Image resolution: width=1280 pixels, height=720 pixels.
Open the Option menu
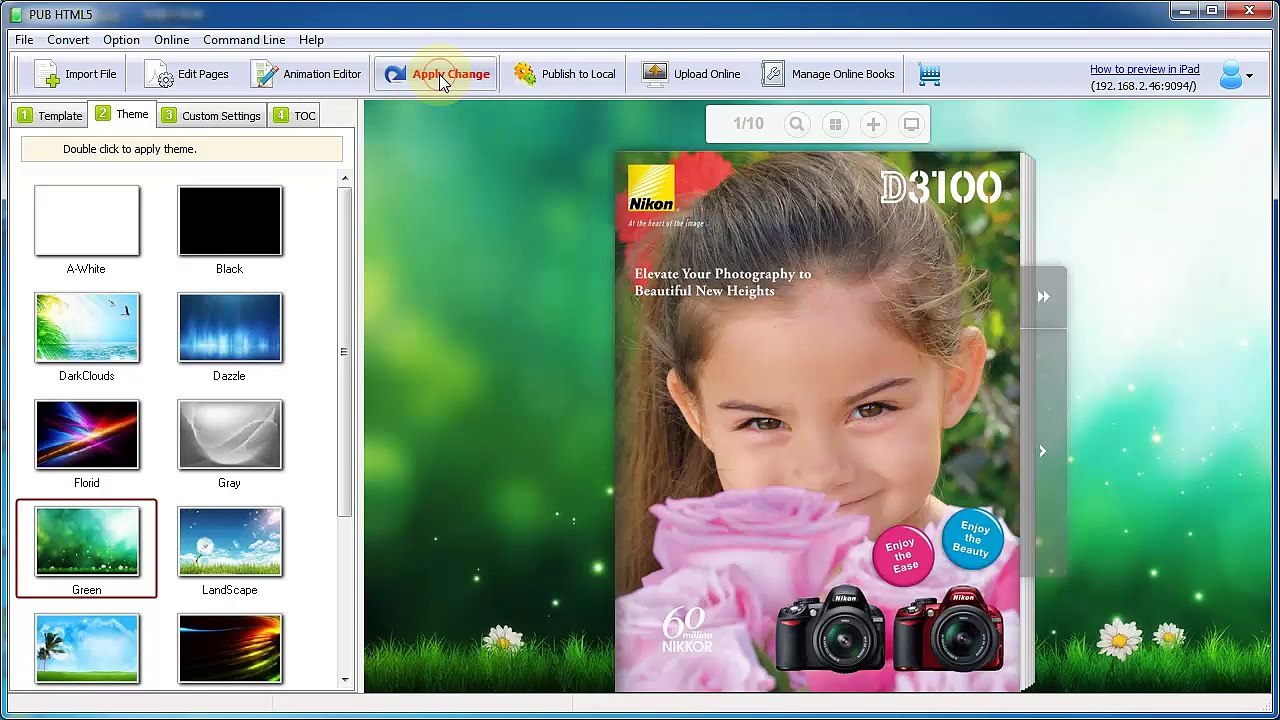click(x=121, y=40)
